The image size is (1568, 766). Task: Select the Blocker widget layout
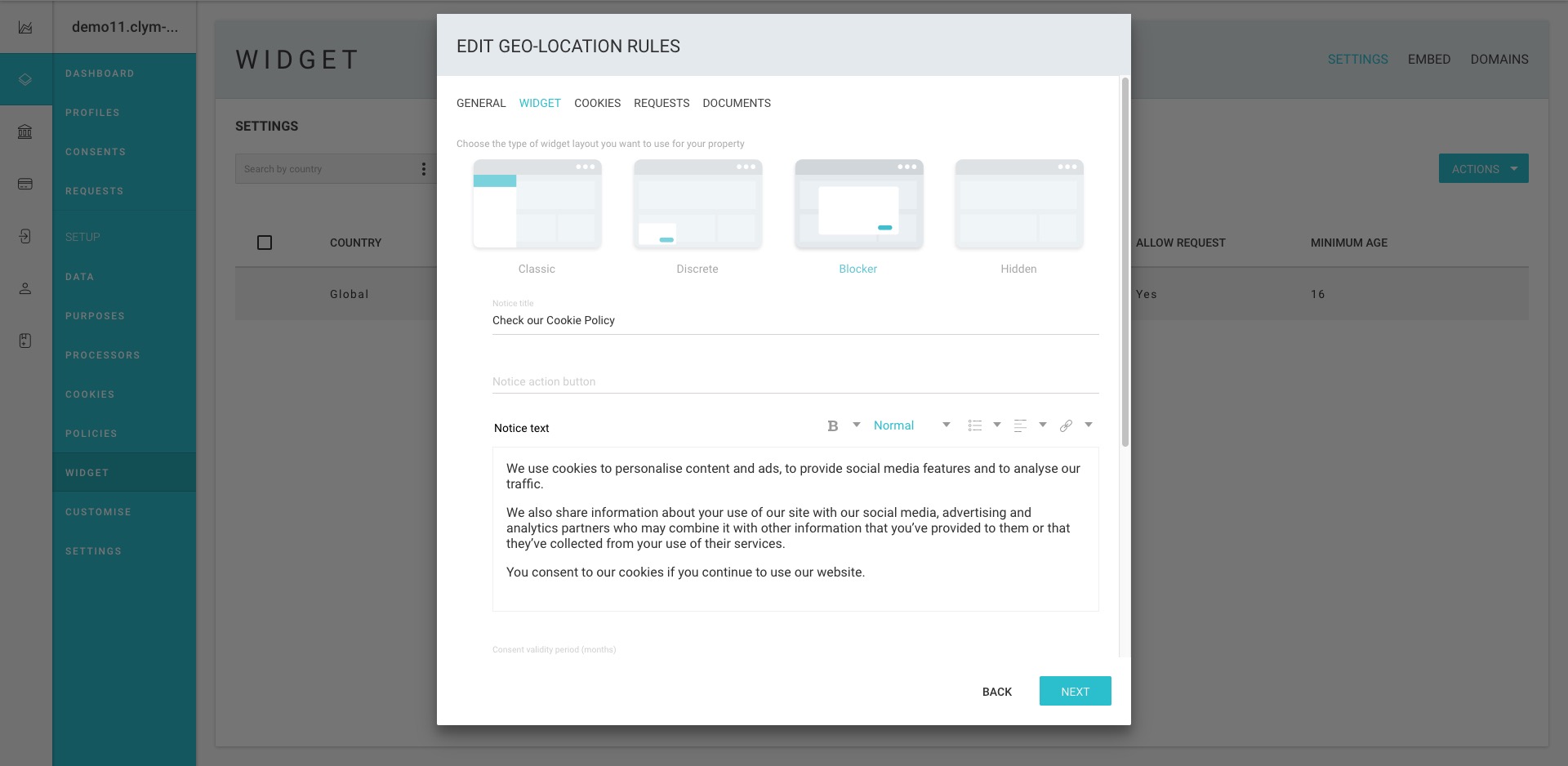pos(858,216)
